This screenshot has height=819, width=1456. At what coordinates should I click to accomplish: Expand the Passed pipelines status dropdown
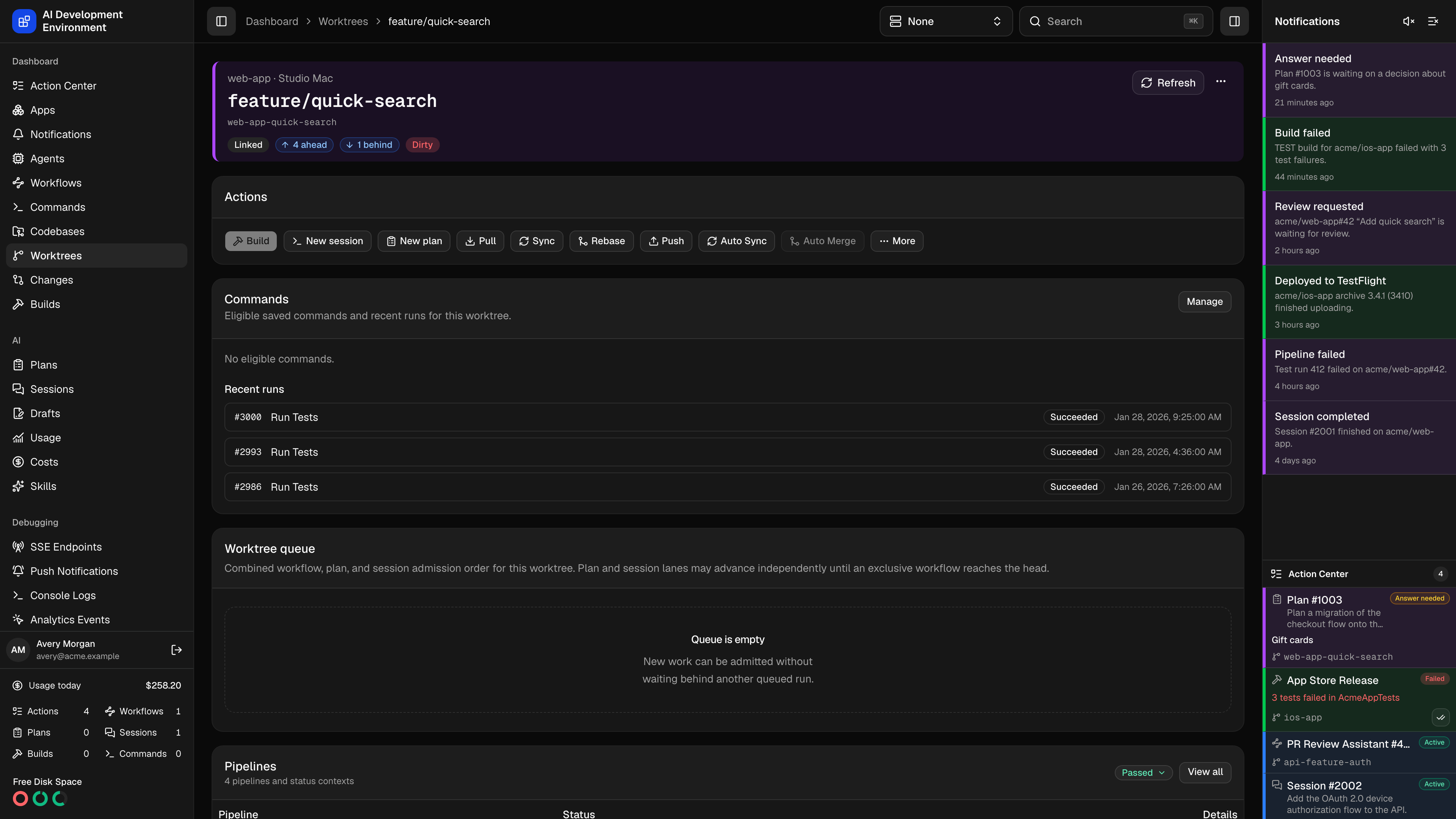[x=1143, y=773]
